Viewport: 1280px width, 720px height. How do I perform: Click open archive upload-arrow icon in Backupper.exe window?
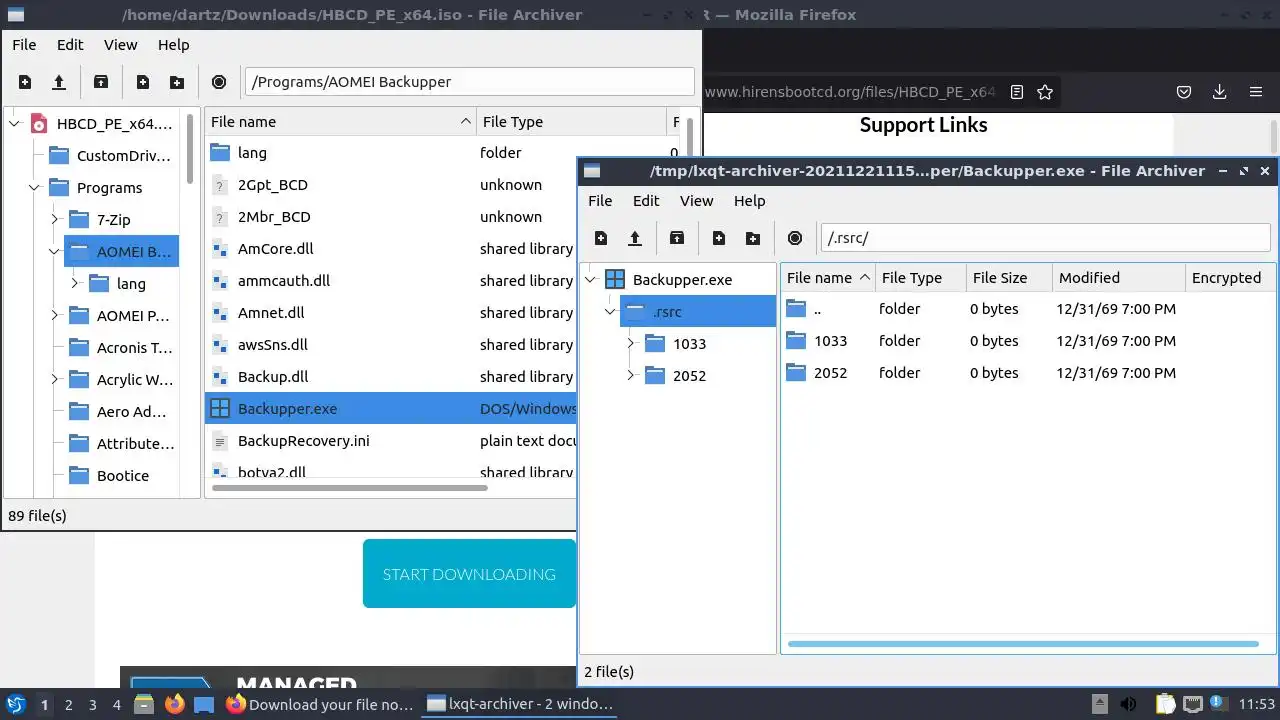(x=635, y=238)
